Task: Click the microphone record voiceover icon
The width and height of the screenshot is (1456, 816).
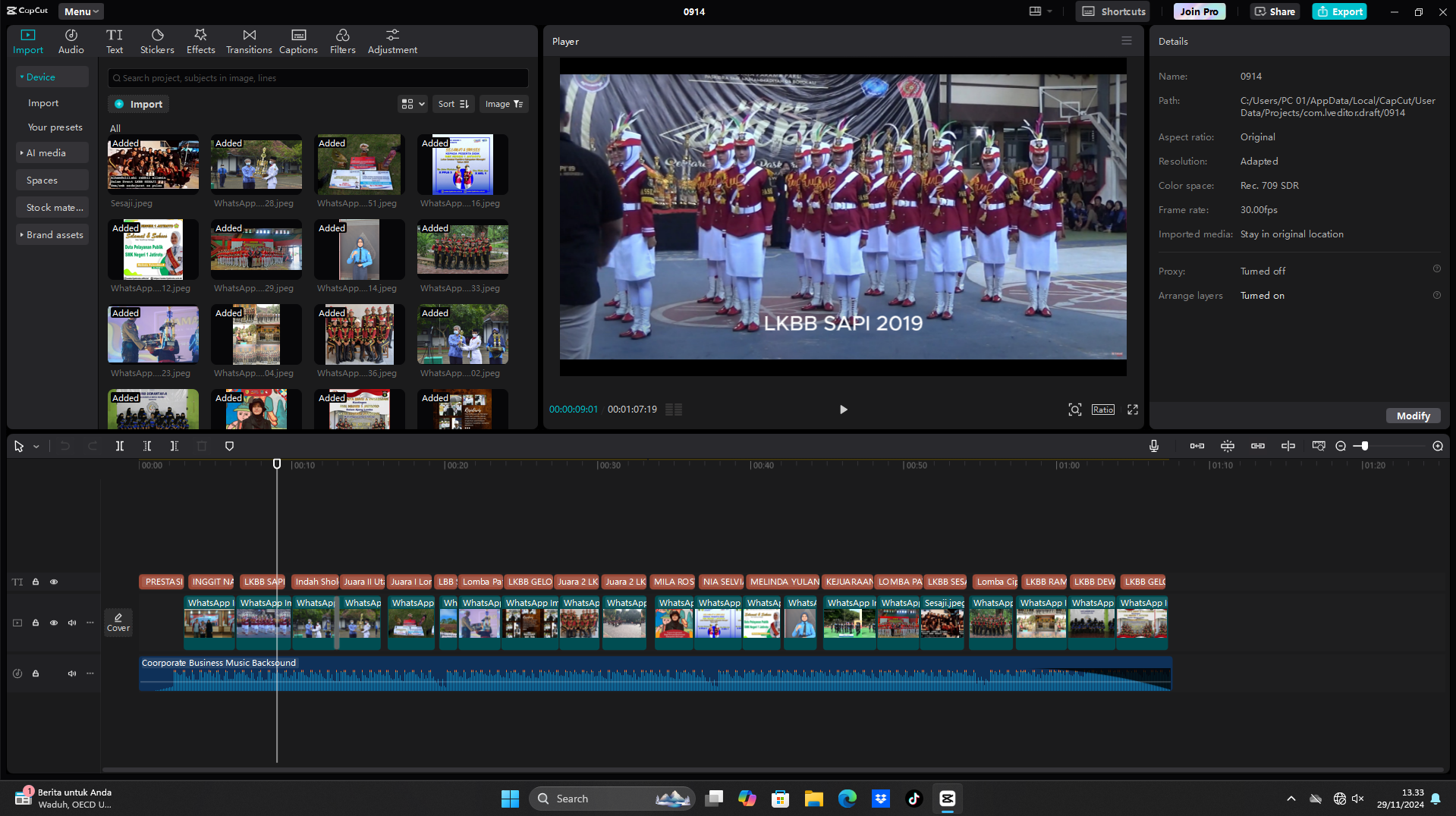Action: pos(1153,447)
